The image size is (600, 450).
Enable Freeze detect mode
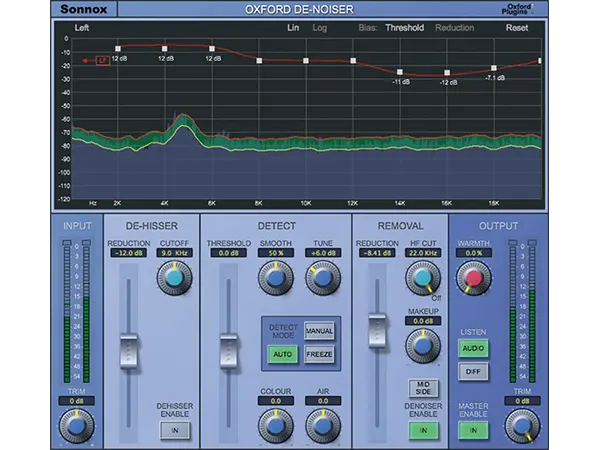[x=319, y=354]
